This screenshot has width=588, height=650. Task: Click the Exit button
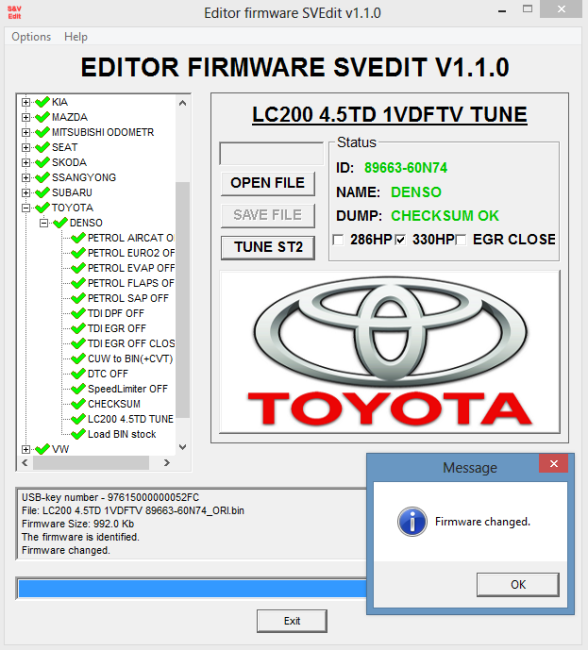click(x=292, y=621)
